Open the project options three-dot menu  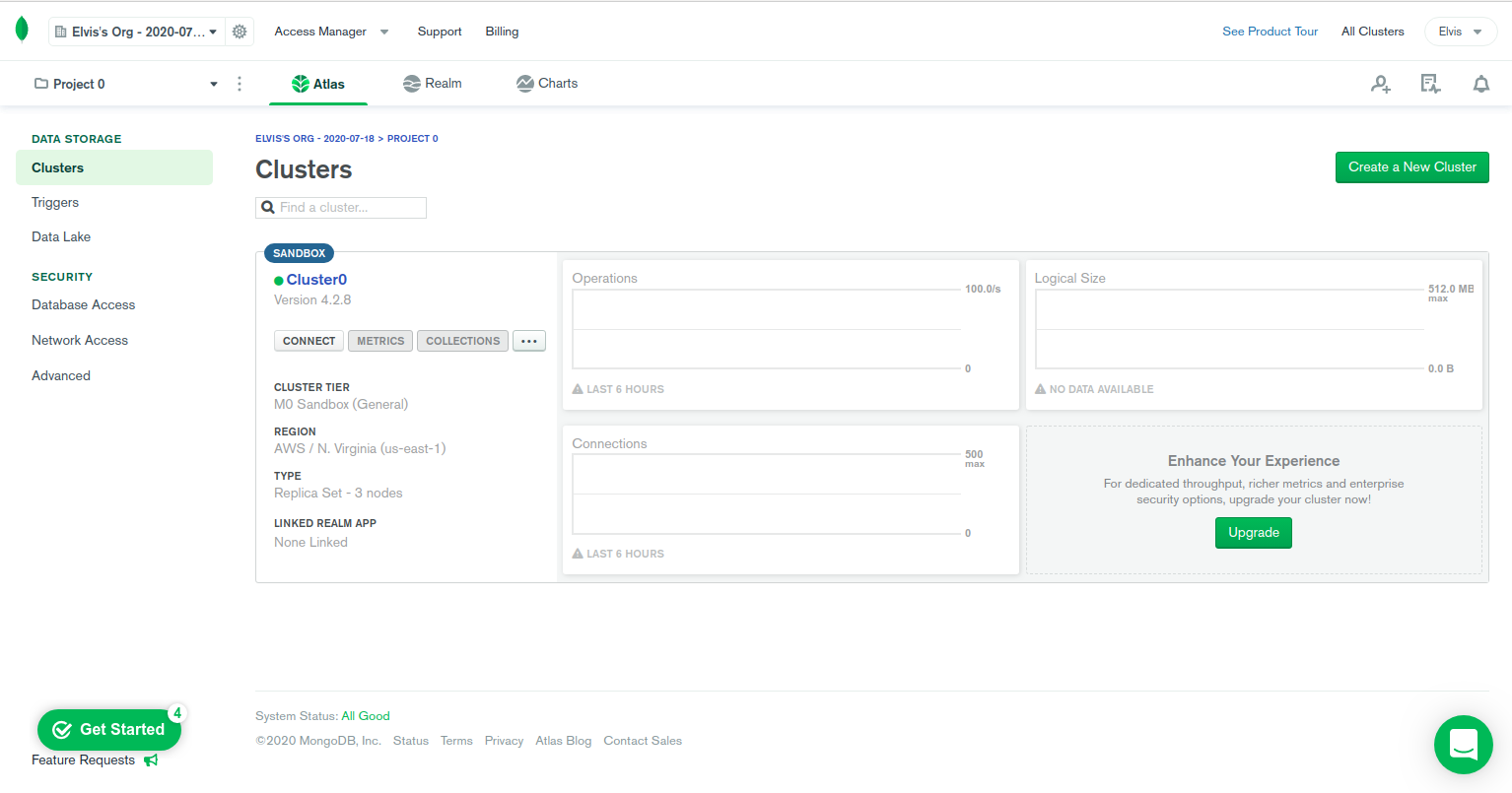point(240,84)
